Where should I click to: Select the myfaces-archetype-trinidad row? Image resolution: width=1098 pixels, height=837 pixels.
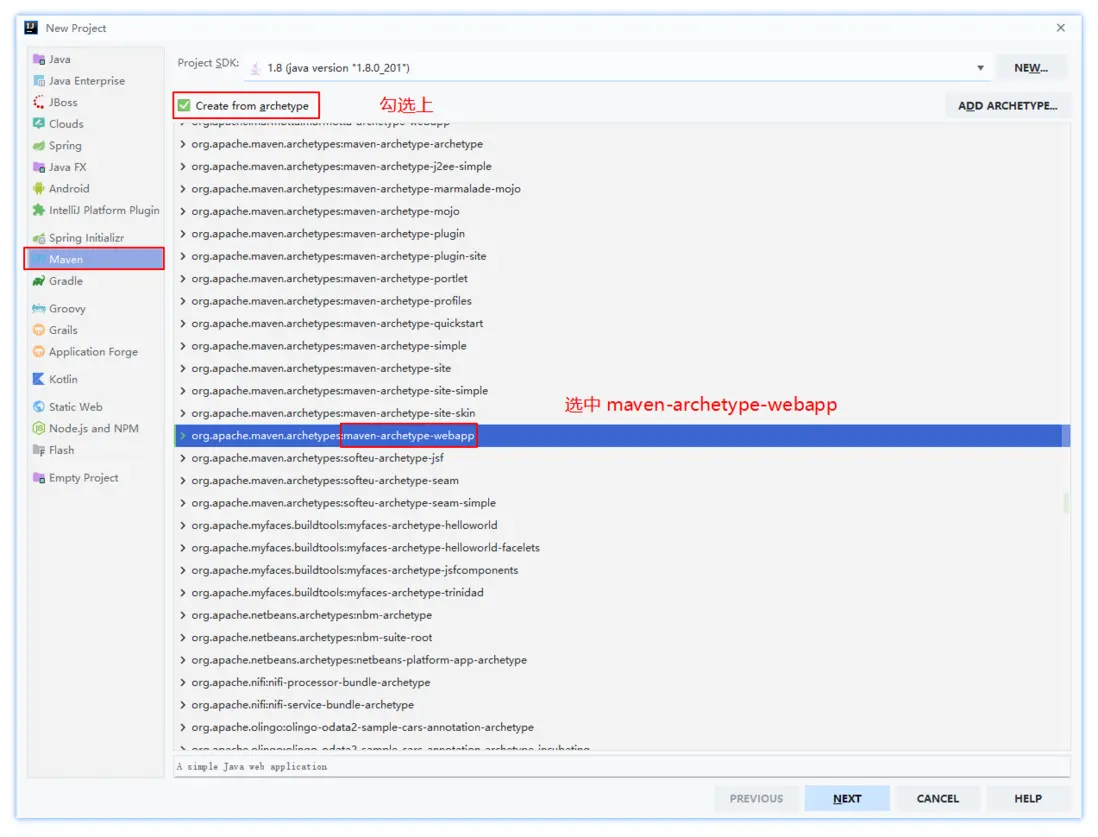[622, 593]
